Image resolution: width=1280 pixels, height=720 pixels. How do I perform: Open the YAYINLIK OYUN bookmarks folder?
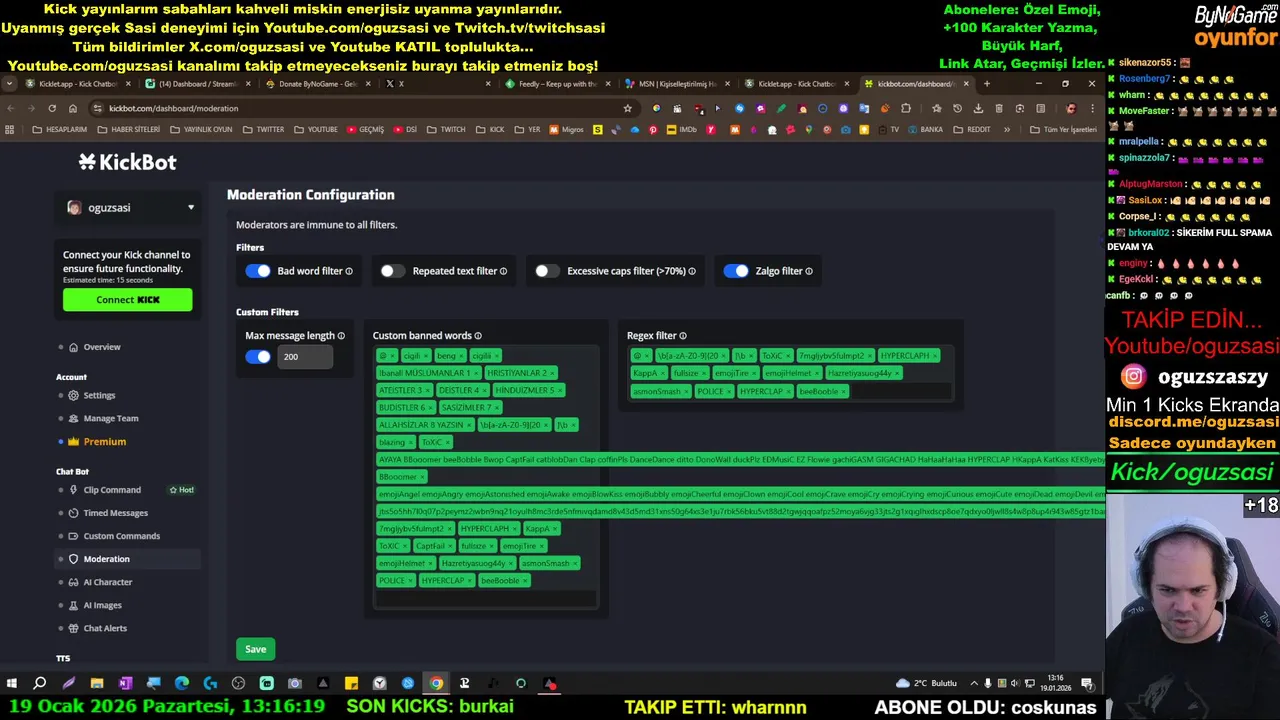tap(201, 129)
